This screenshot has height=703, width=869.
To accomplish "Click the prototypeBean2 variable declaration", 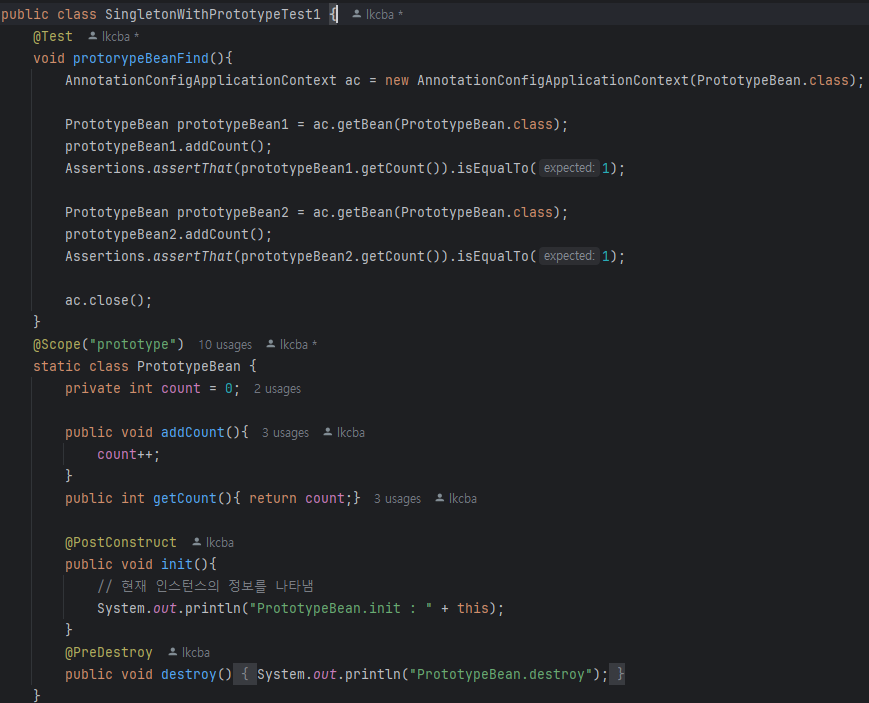I will (233, 212).
